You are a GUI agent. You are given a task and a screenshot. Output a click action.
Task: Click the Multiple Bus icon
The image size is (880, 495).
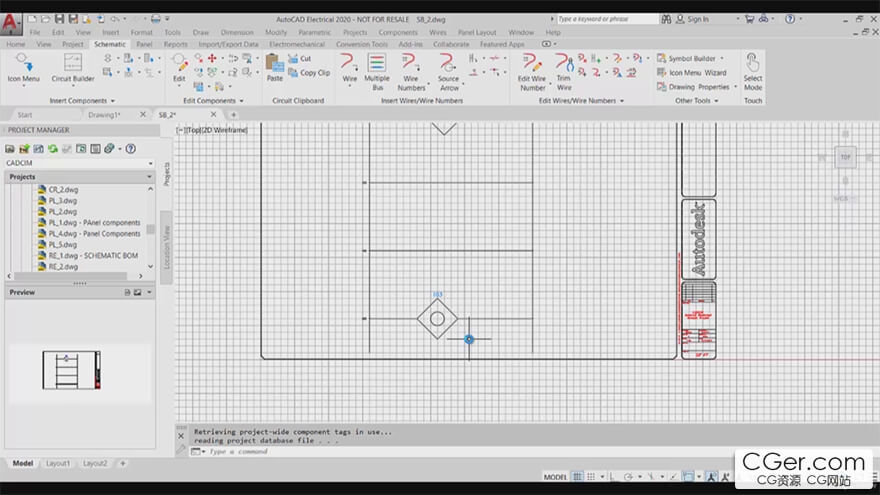coord(377,67)
